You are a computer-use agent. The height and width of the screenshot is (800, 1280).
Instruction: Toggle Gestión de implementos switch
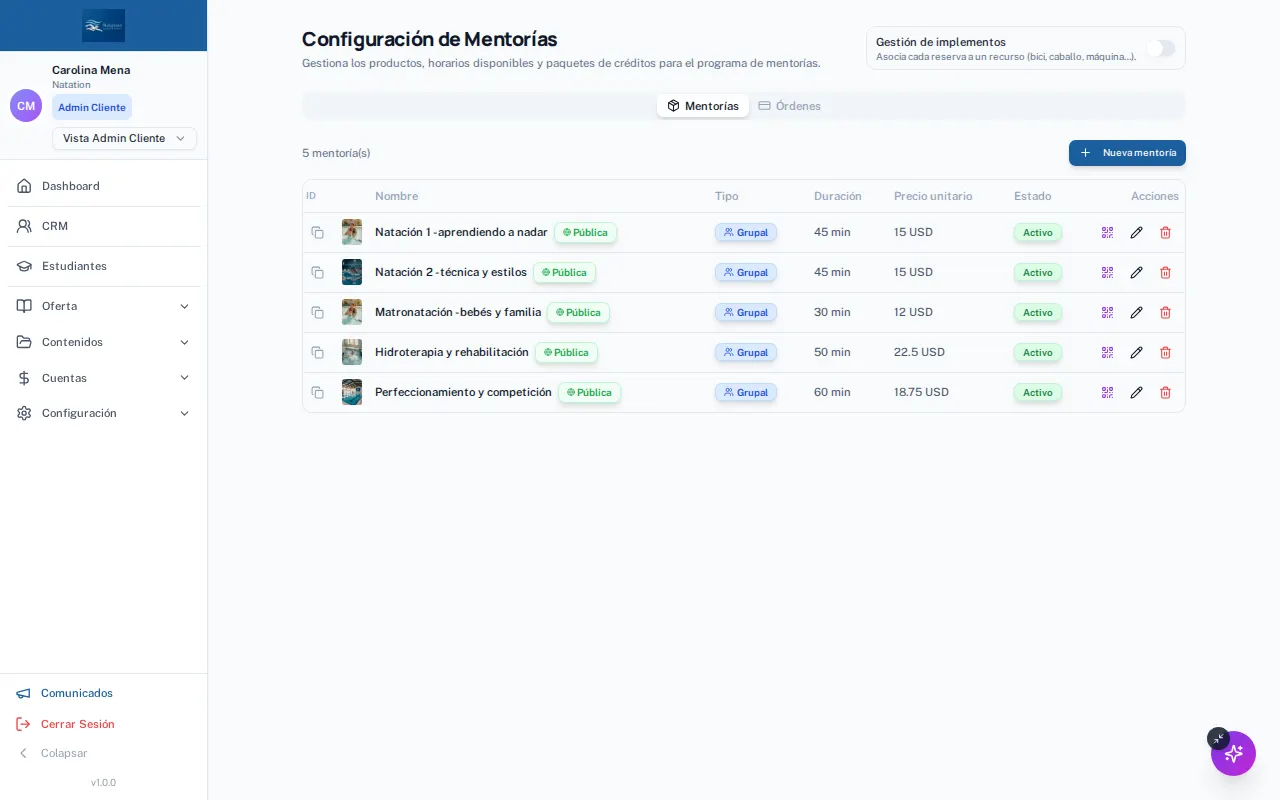[x=1161, y=48]
